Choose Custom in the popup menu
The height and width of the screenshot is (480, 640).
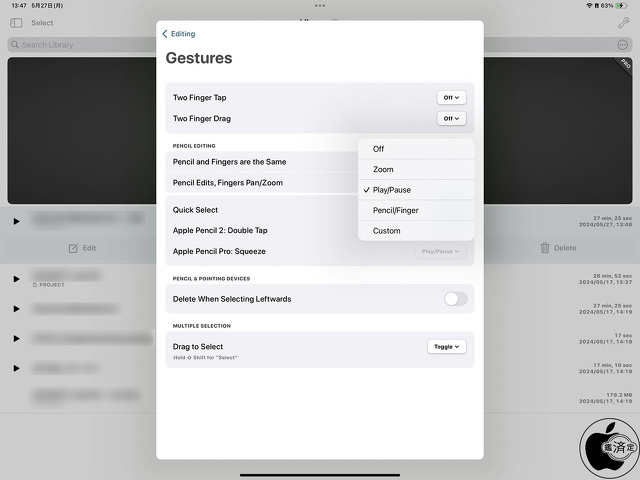tap(416, 231)
